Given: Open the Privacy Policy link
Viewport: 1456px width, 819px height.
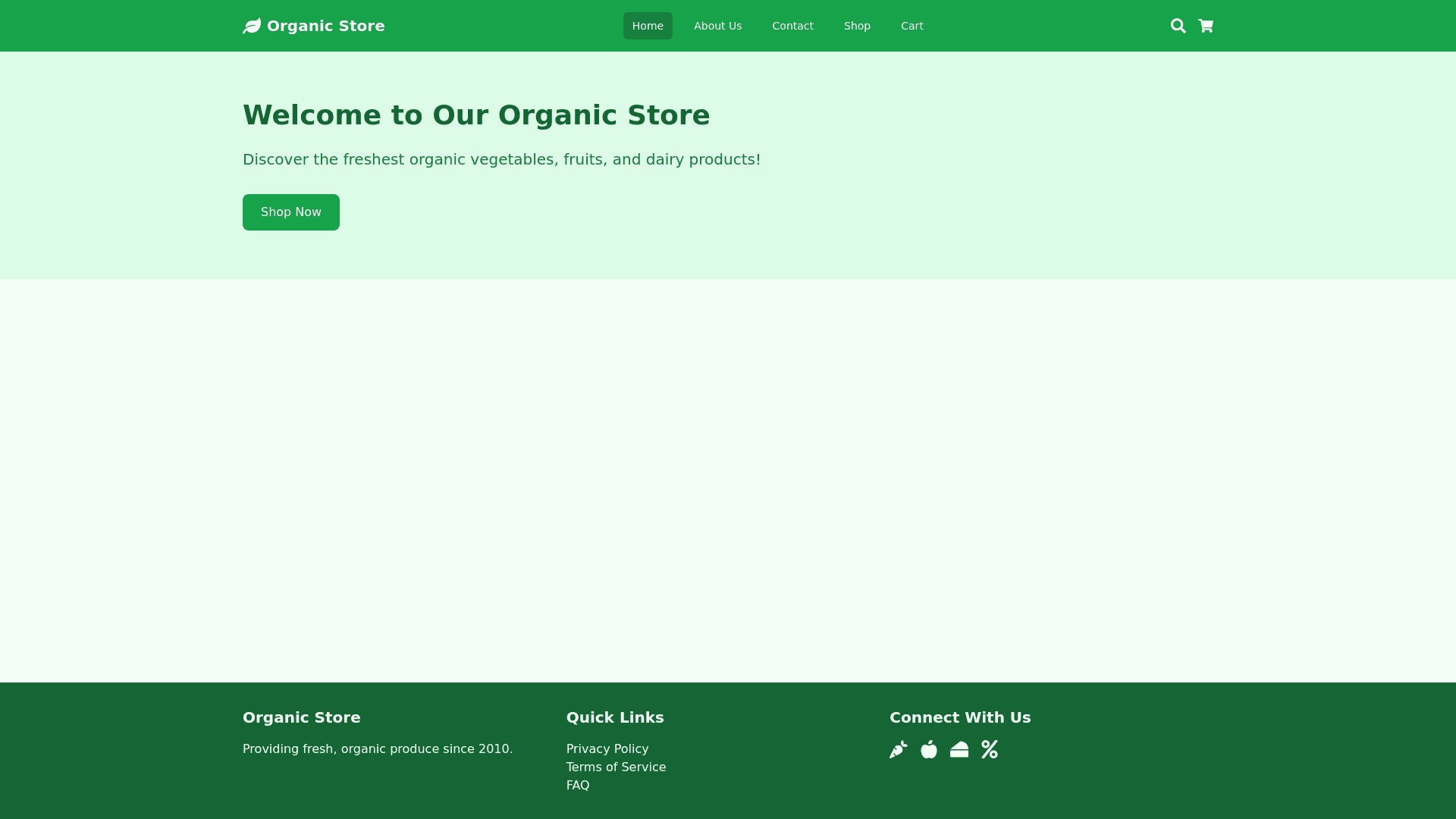Looking at the screenshot, I should (x=607, y=748).
